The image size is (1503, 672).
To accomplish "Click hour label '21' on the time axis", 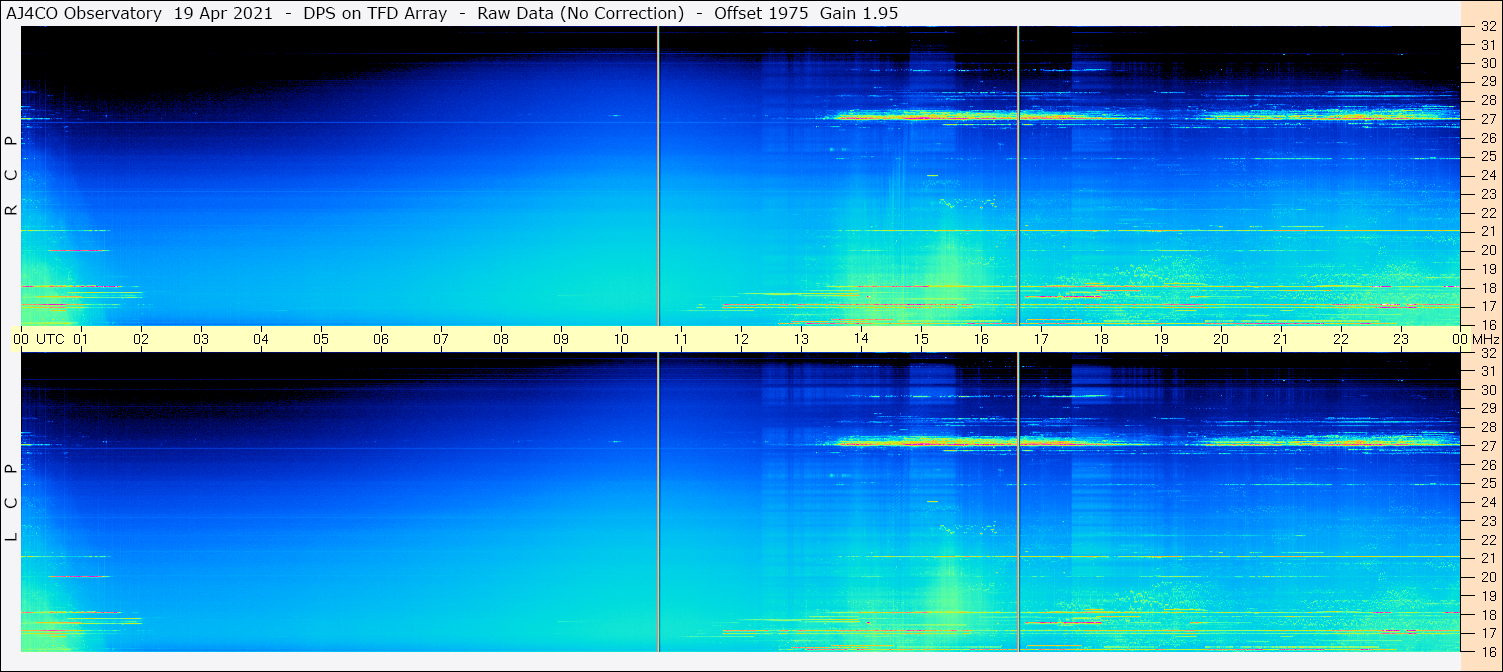I will coord(1281,339).
